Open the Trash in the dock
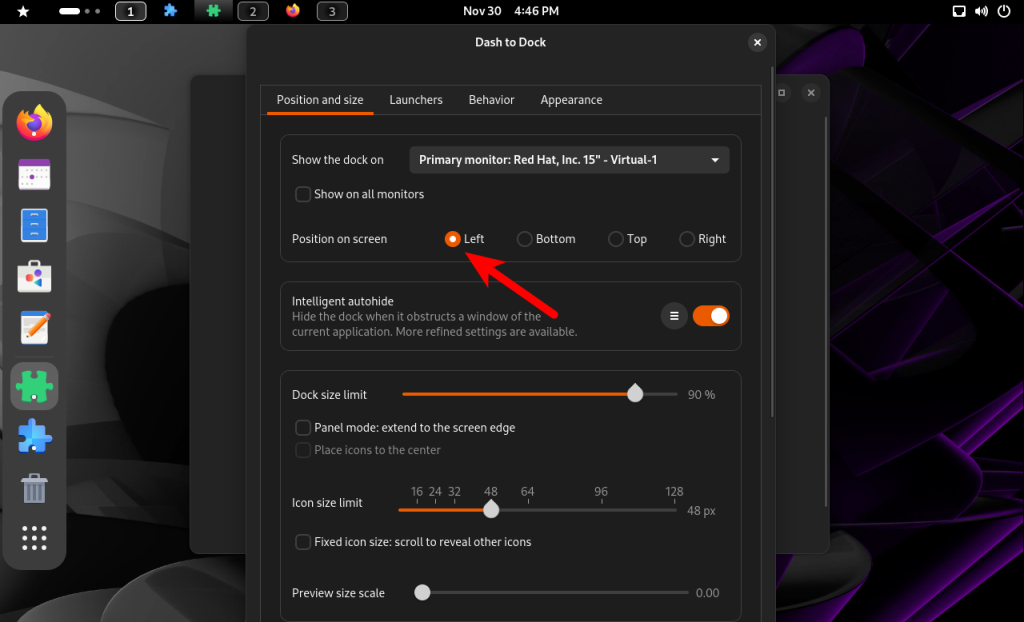This screenshot has height=622, width=1024. (x=34, y=489)
